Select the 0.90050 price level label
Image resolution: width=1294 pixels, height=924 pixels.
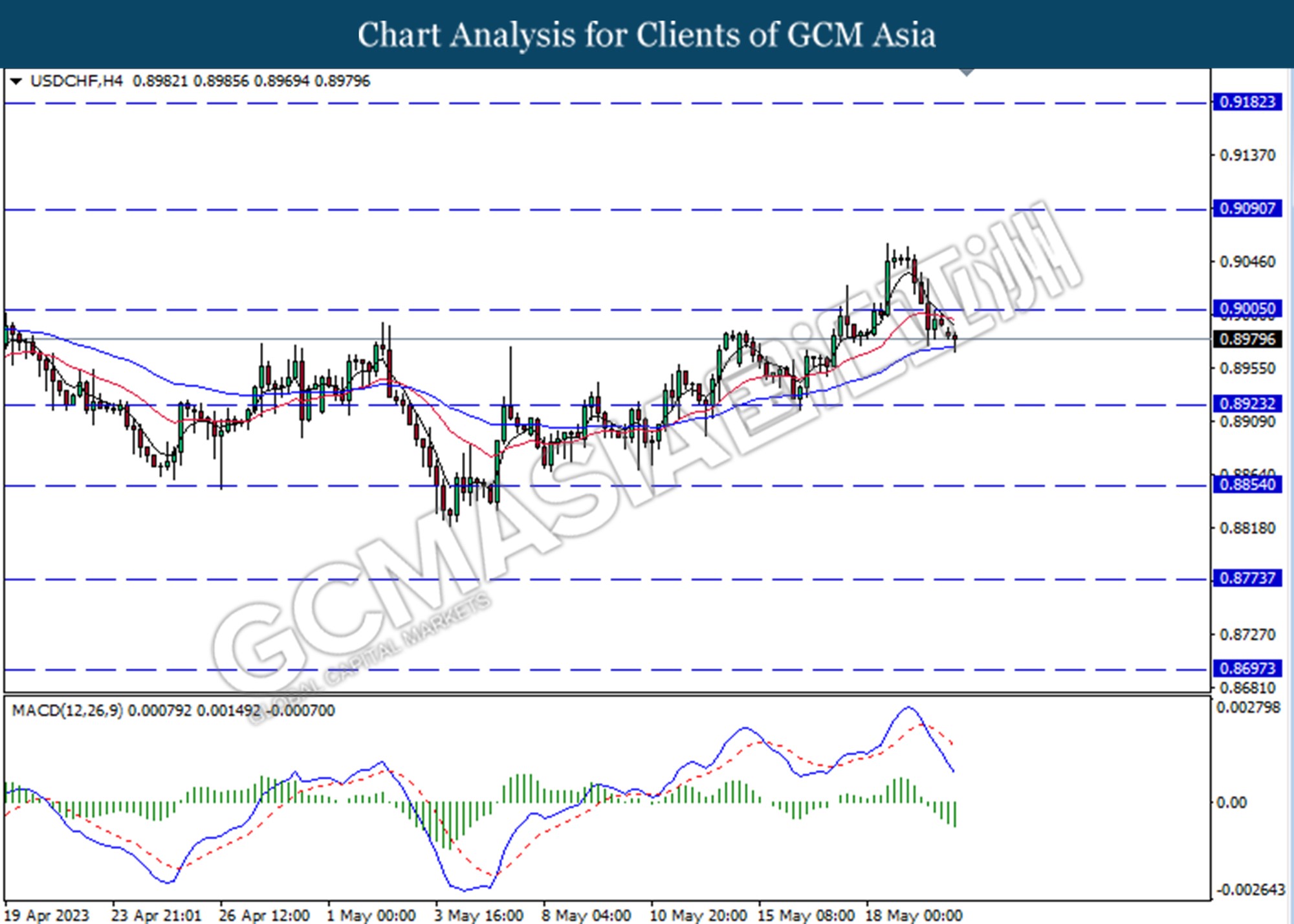click(x=1247, y=309)
